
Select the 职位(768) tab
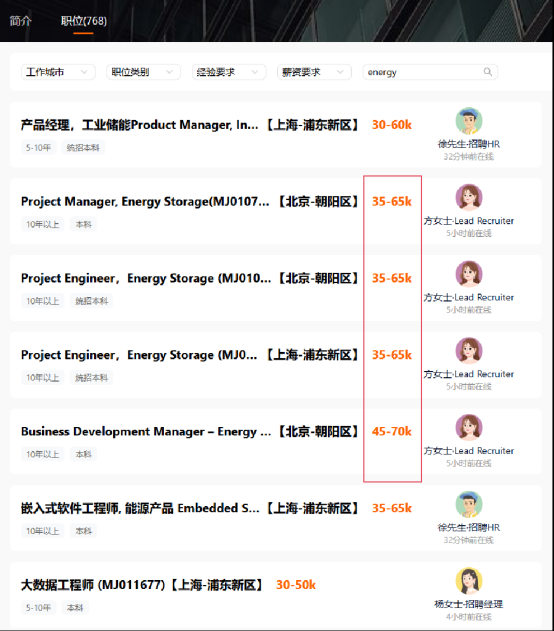pyautogui.click(x=84, y=21)
